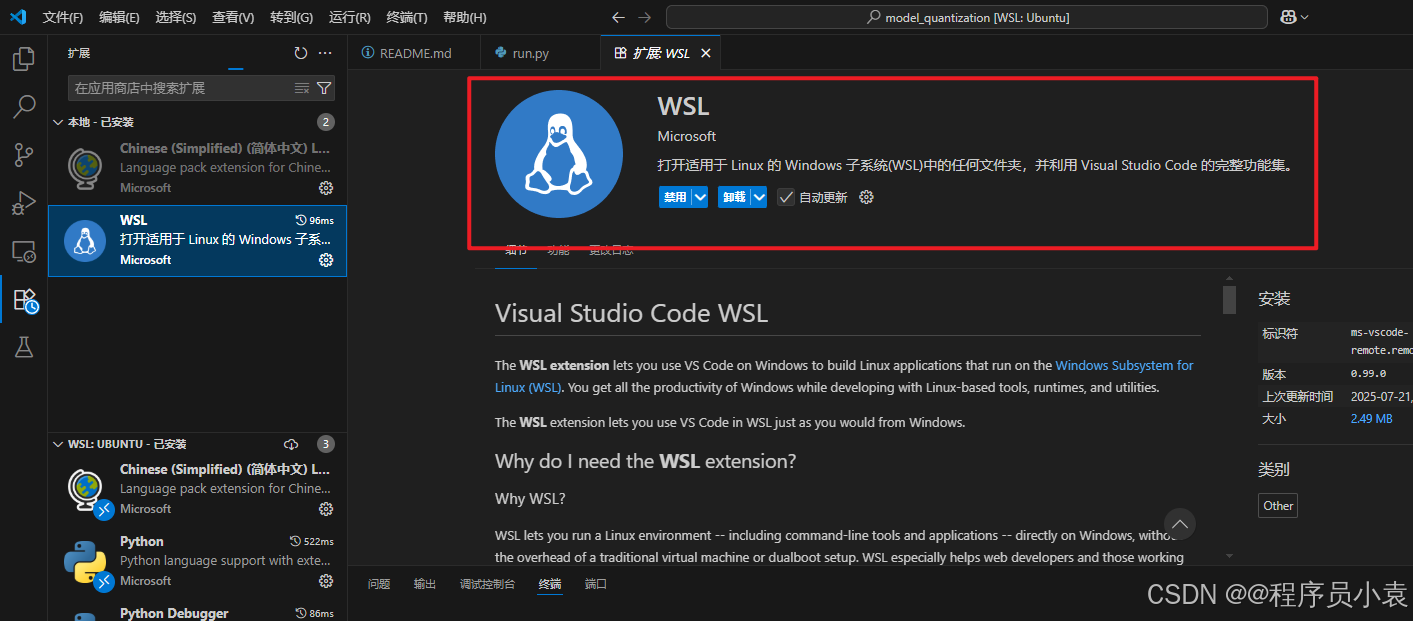
Task: Open manage gear for Python extension
Action: pyautogui.click(x=325, y=581)
